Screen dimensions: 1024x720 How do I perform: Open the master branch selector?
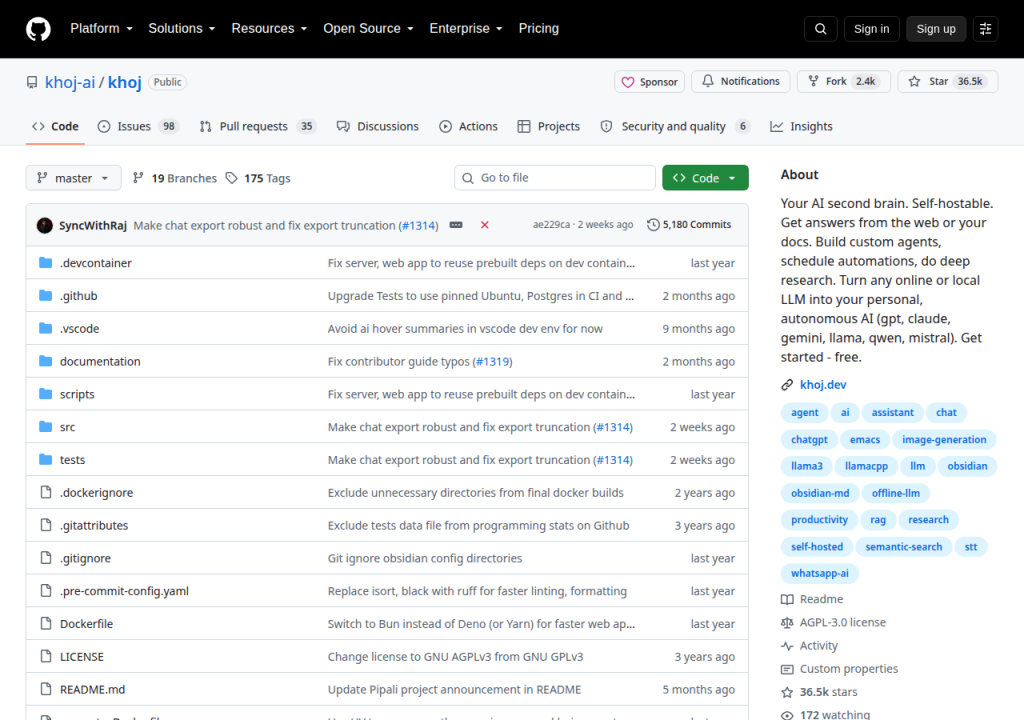pyautogui.click(x=73, y=178)
